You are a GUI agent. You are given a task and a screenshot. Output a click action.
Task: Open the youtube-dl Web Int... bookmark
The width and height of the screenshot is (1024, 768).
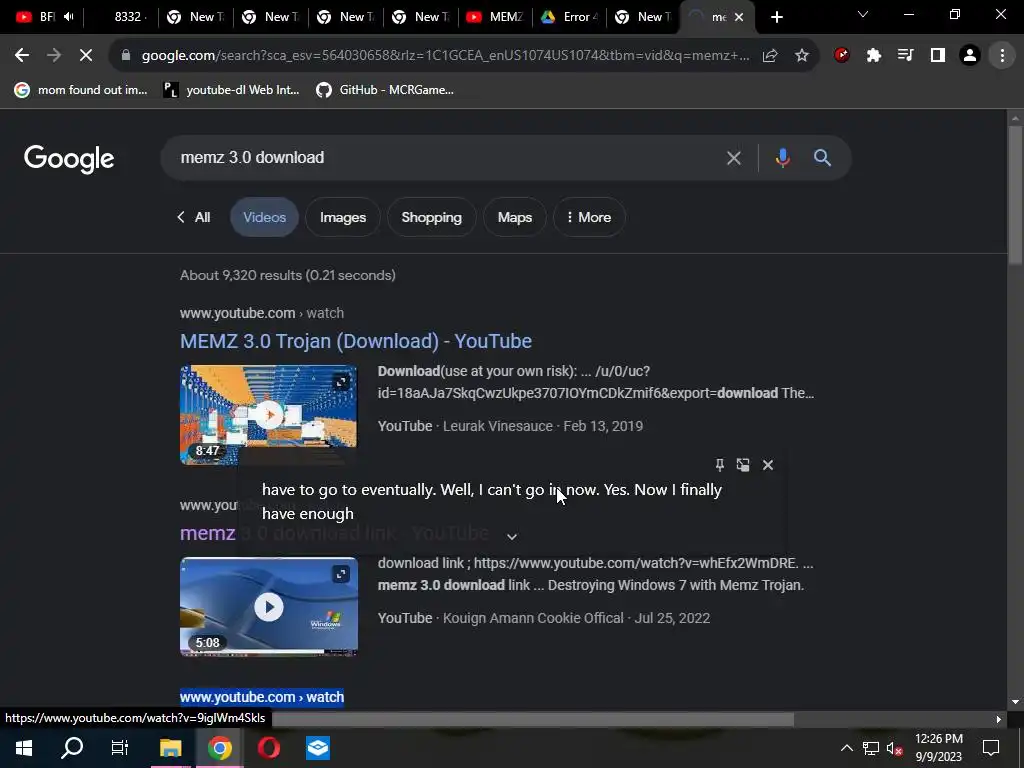231,90
